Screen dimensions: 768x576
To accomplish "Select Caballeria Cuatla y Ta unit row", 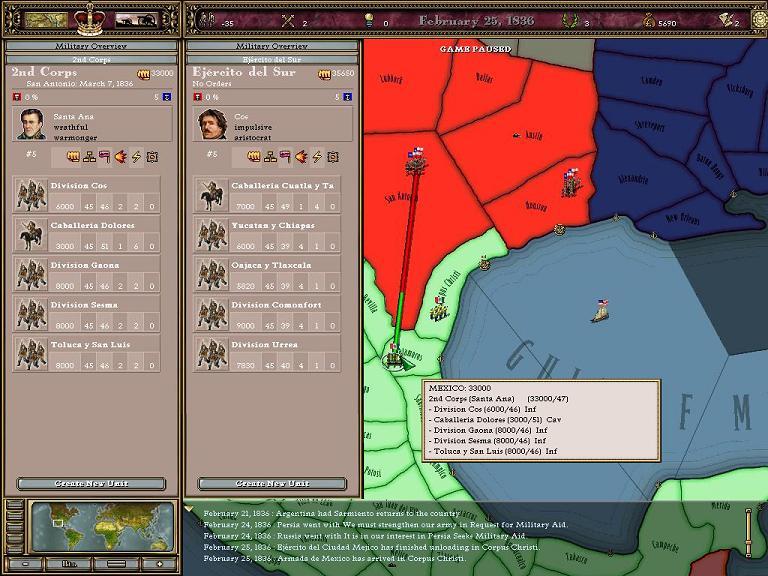I will [267, 194].
